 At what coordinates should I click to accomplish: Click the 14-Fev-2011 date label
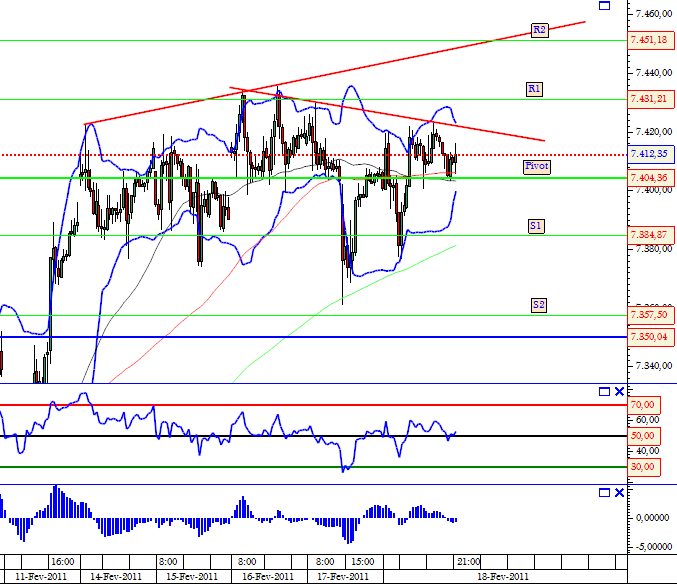pos(116,577)
